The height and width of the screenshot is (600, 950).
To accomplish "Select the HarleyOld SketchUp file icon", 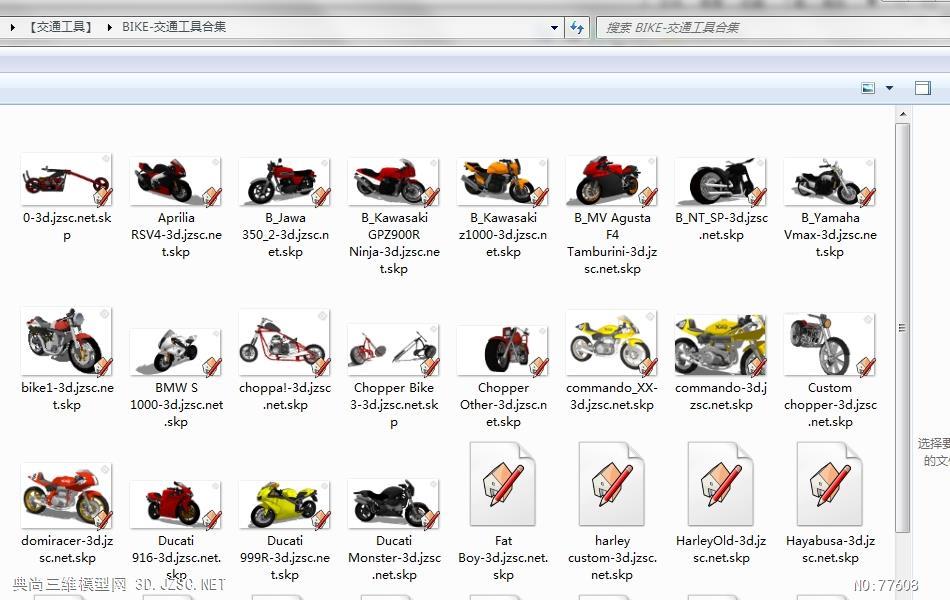I will (x=721, y=484).
